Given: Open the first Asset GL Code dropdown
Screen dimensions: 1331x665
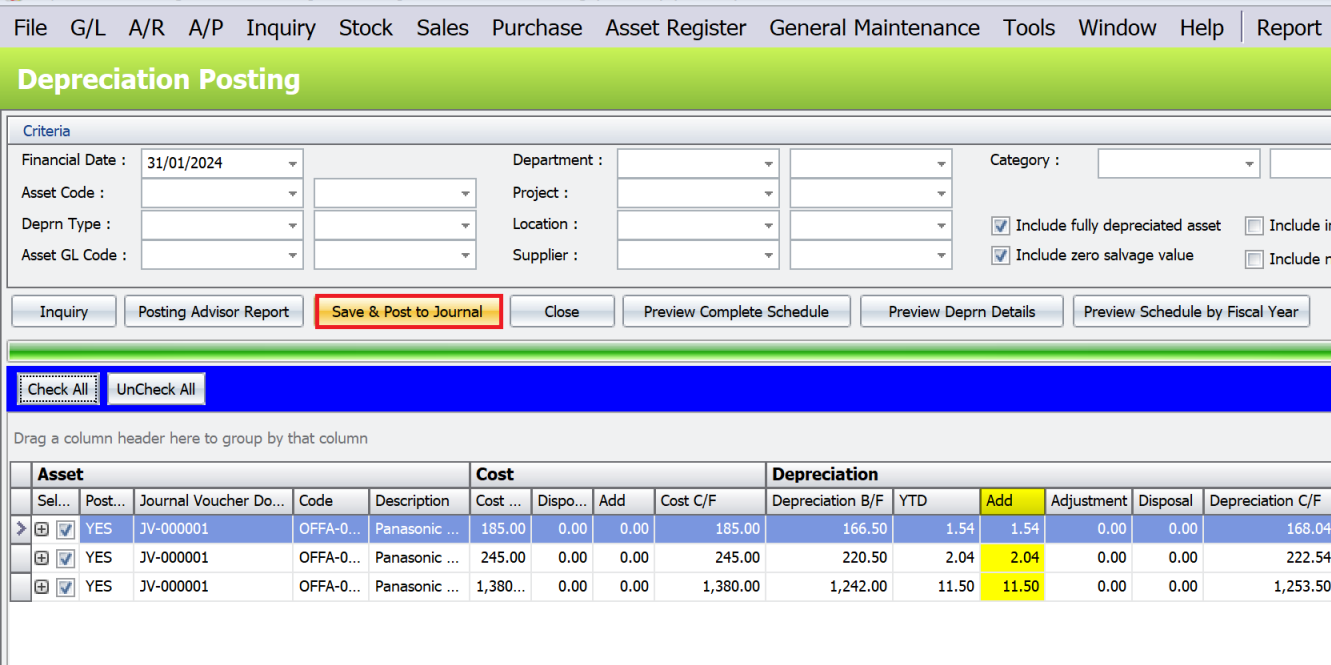Looking at the screenshot, I should pyautogui.click(x=292, y=257).
